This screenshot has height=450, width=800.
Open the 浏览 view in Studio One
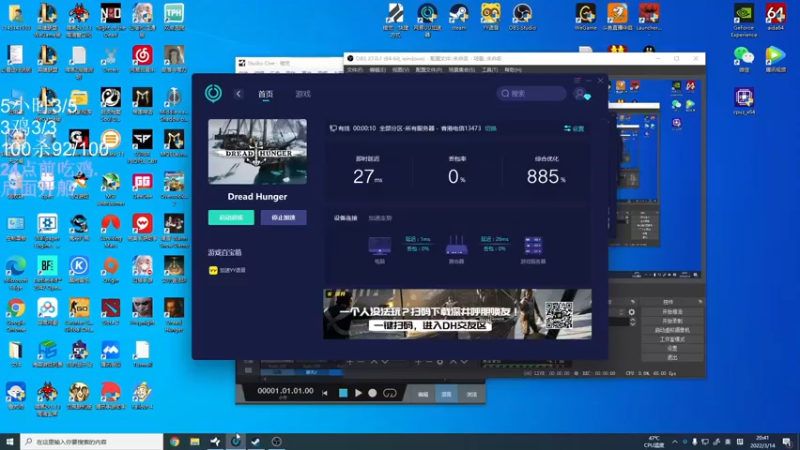[471, 394]
